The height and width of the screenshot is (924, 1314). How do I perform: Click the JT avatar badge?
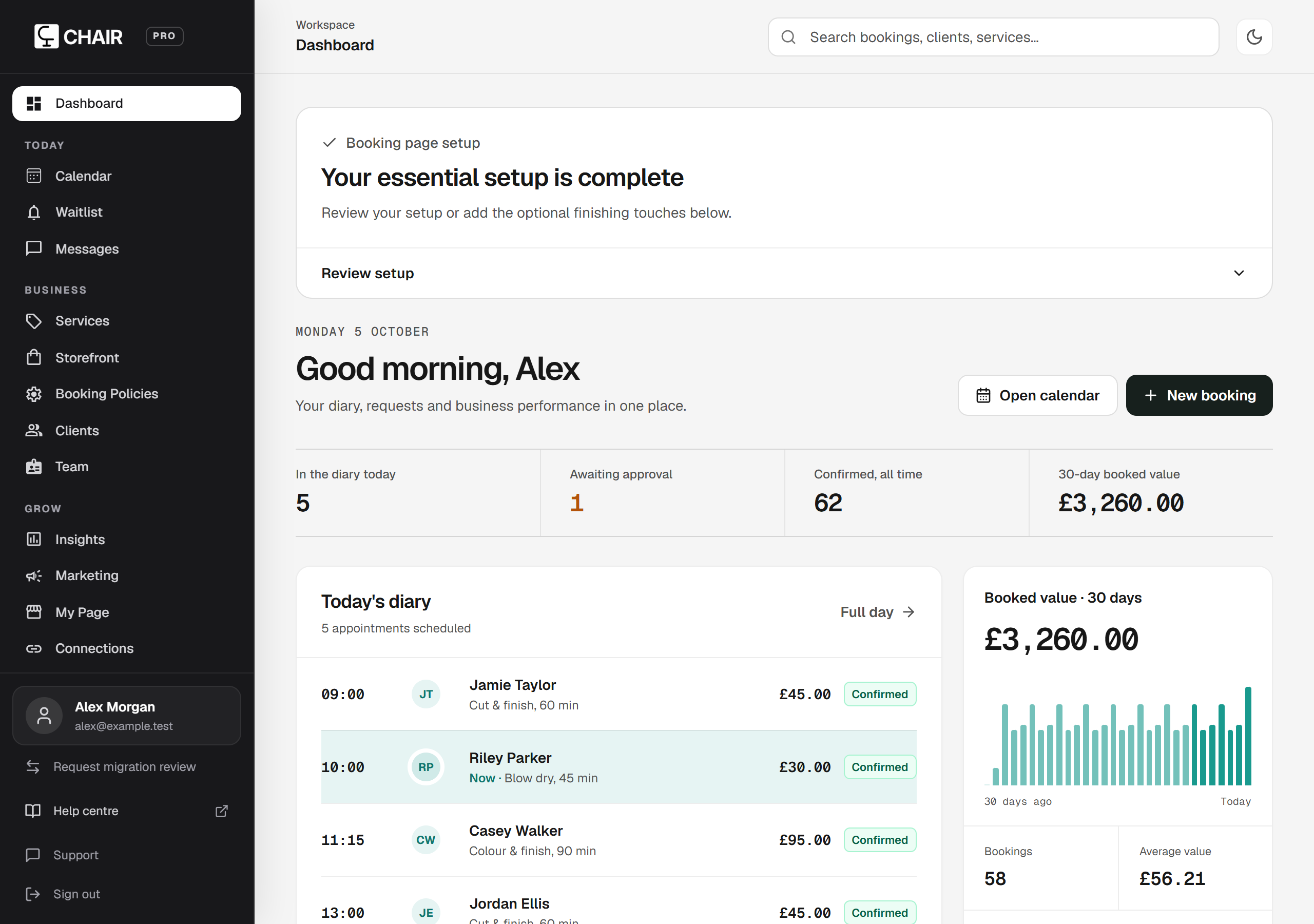[426, 695]
